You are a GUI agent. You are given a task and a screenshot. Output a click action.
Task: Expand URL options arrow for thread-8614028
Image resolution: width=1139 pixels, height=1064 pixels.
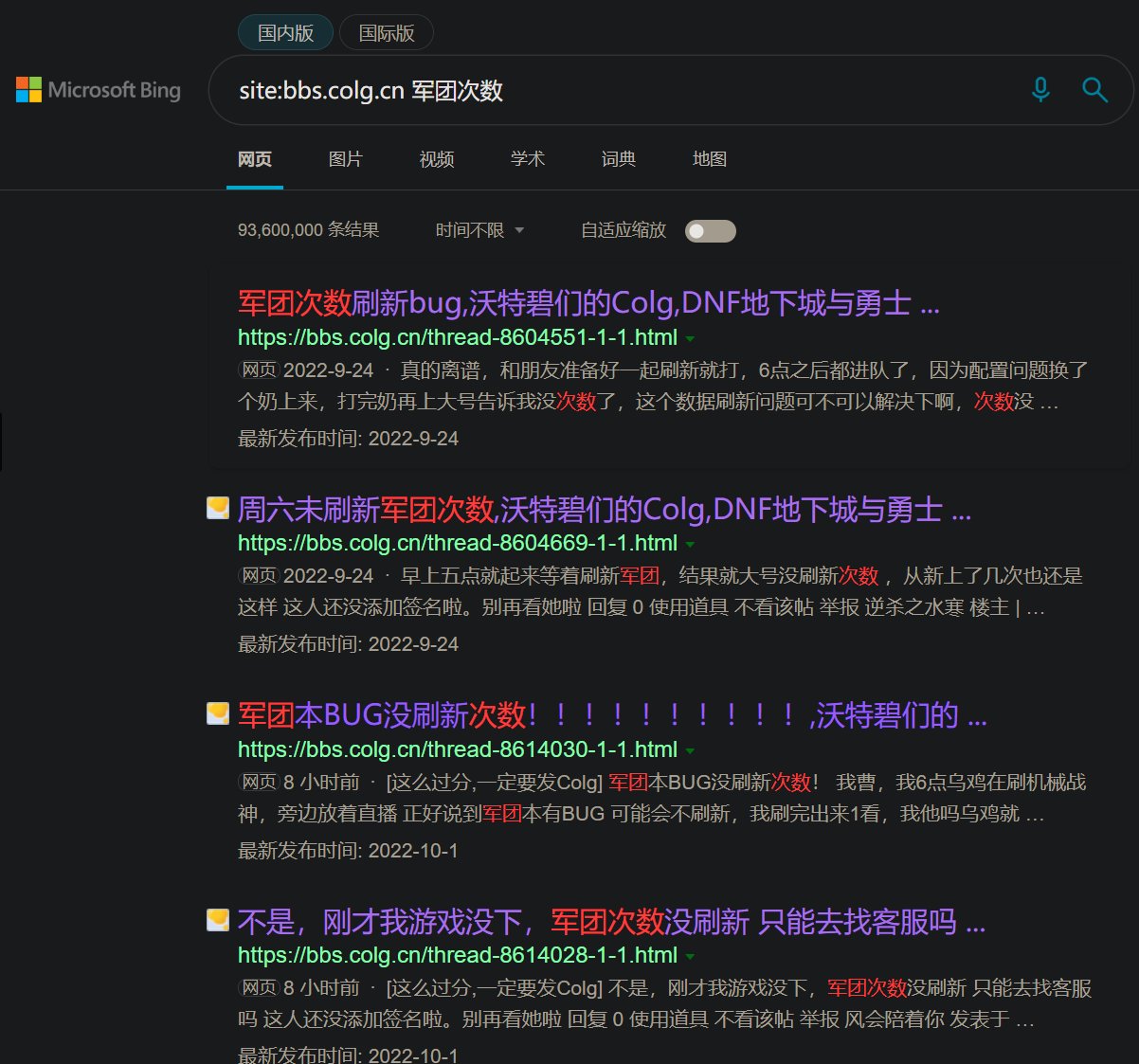[690, 956]
